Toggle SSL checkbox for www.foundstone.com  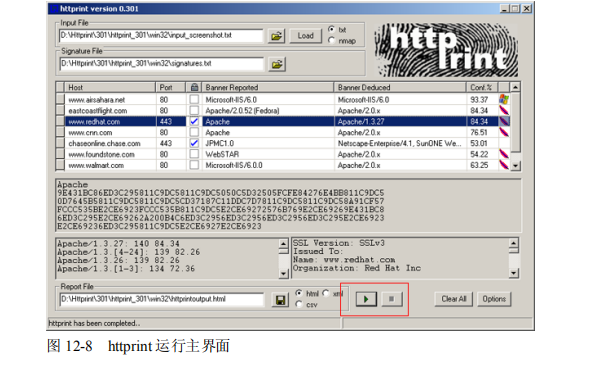click(x=194, y=154)
